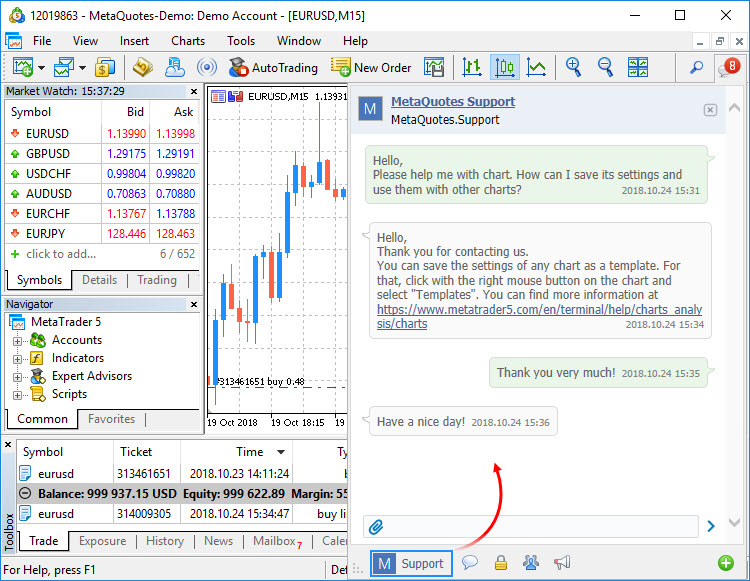Click the 'click to add...' symbol field
This screenshot has height=581, width=750.
coord(61,254)
